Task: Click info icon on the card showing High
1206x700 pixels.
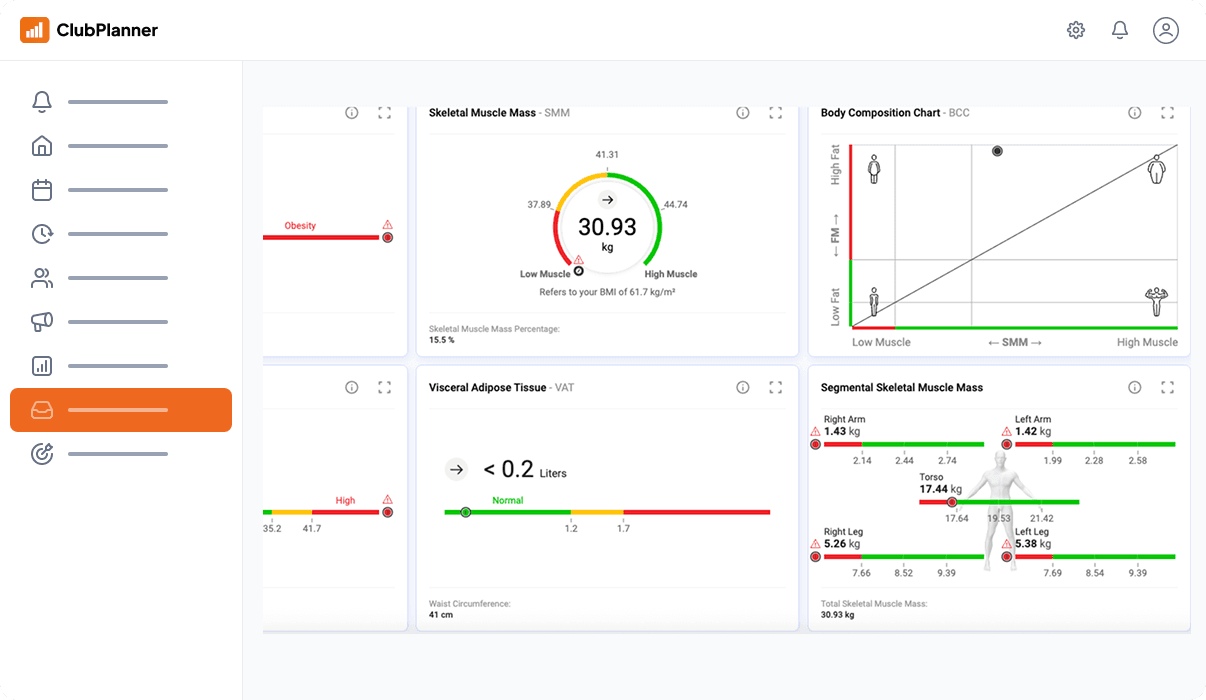Action: [352, 387]
